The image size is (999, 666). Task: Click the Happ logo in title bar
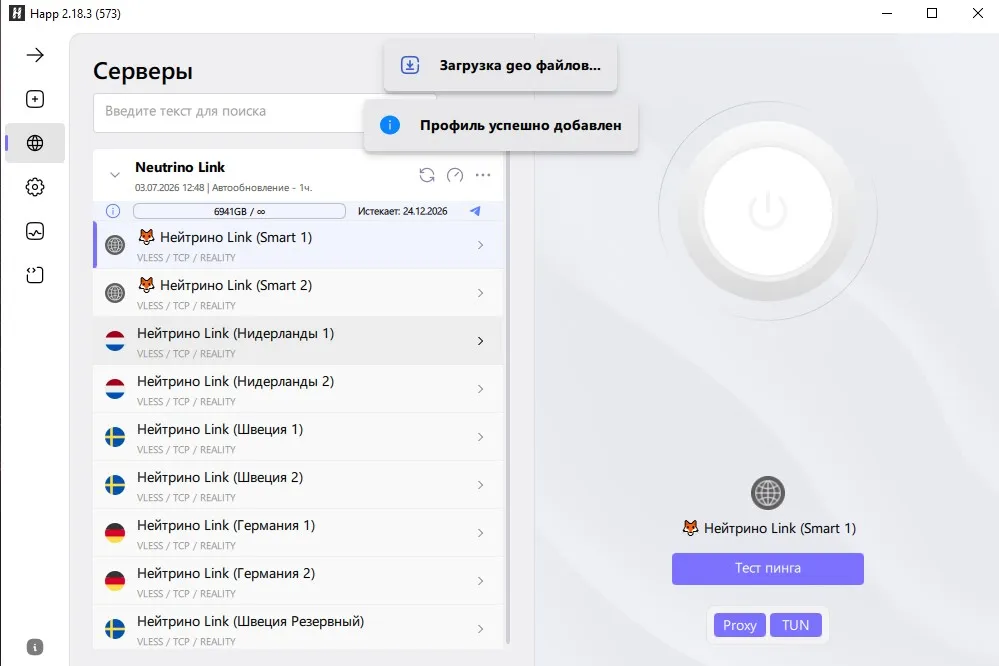click(x=17, y=13)
